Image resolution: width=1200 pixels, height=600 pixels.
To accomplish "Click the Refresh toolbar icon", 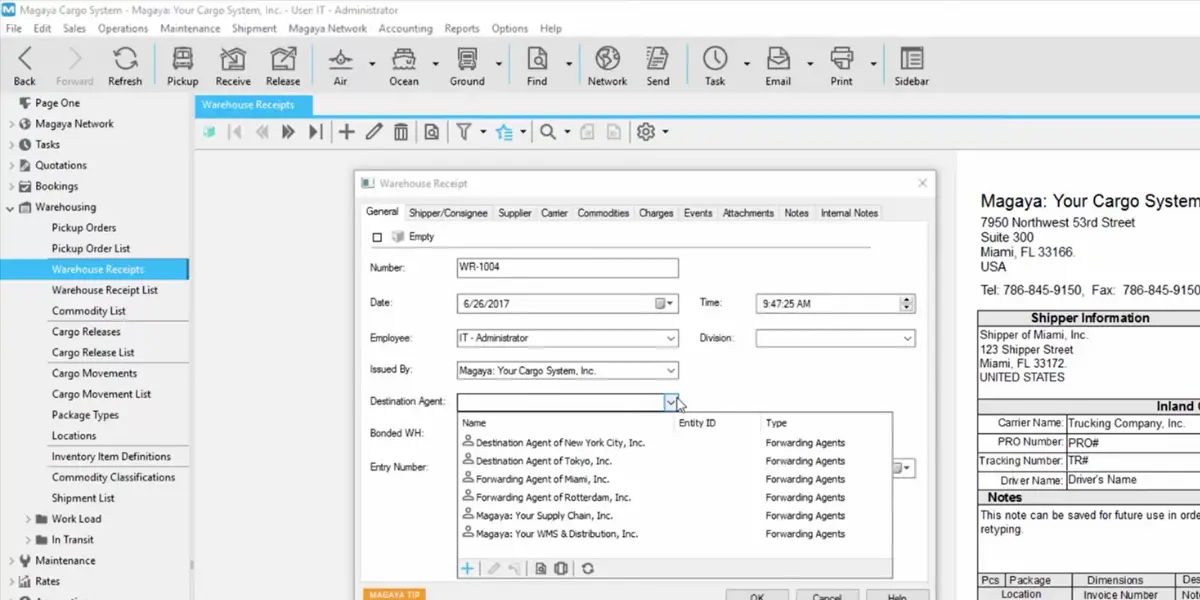I will pos(125,58).
